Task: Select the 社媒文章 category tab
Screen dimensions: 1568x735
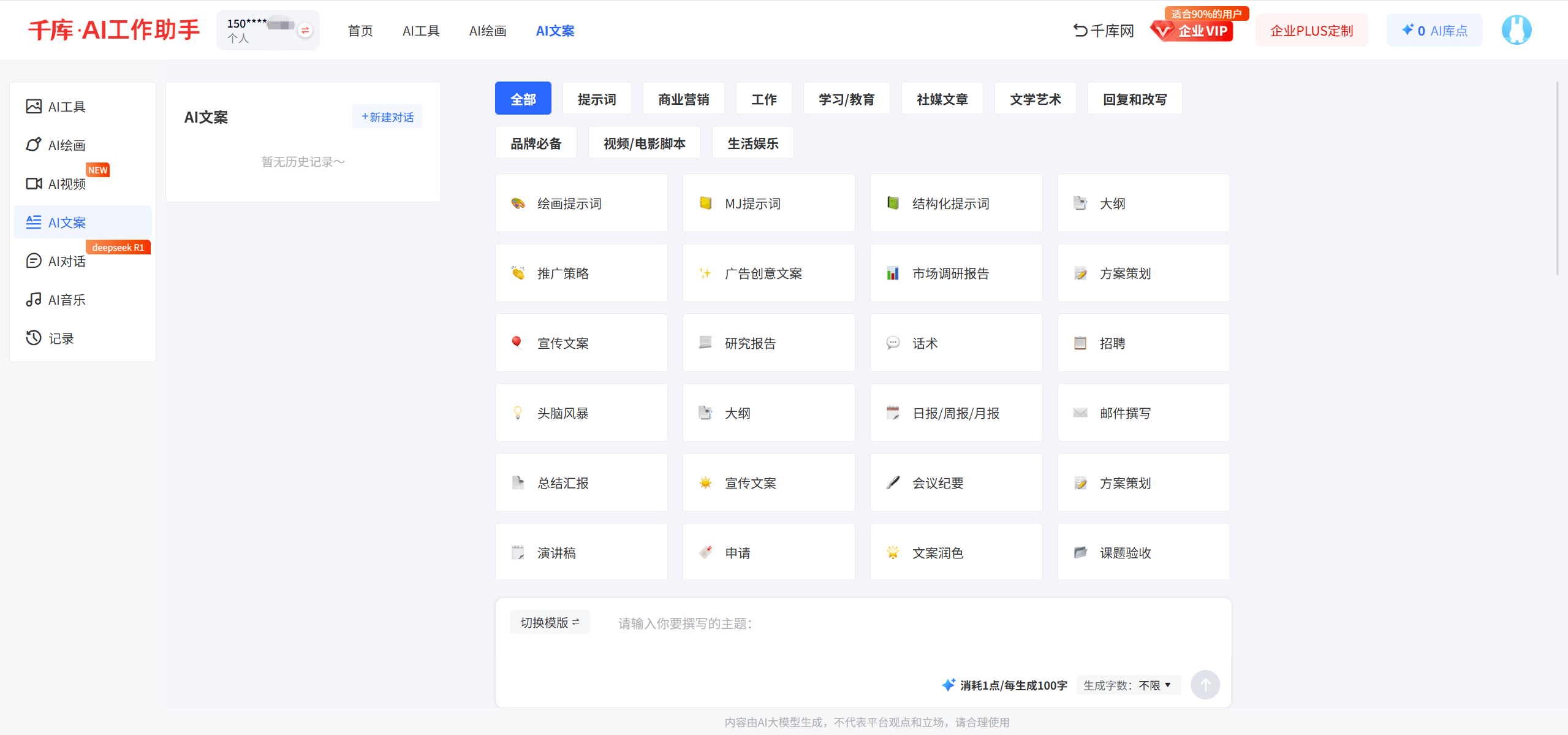Action: pos(942,98)
